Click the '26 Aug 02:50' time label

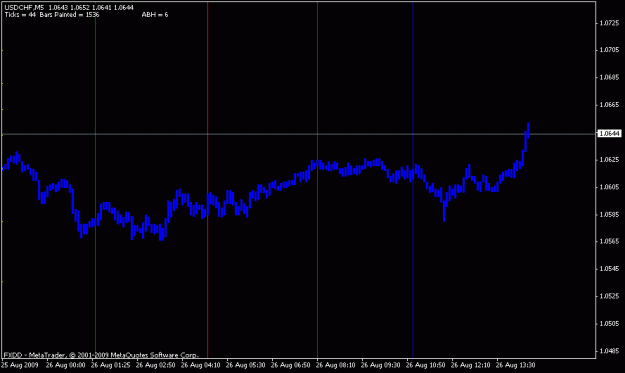click(x=155, y=365)
